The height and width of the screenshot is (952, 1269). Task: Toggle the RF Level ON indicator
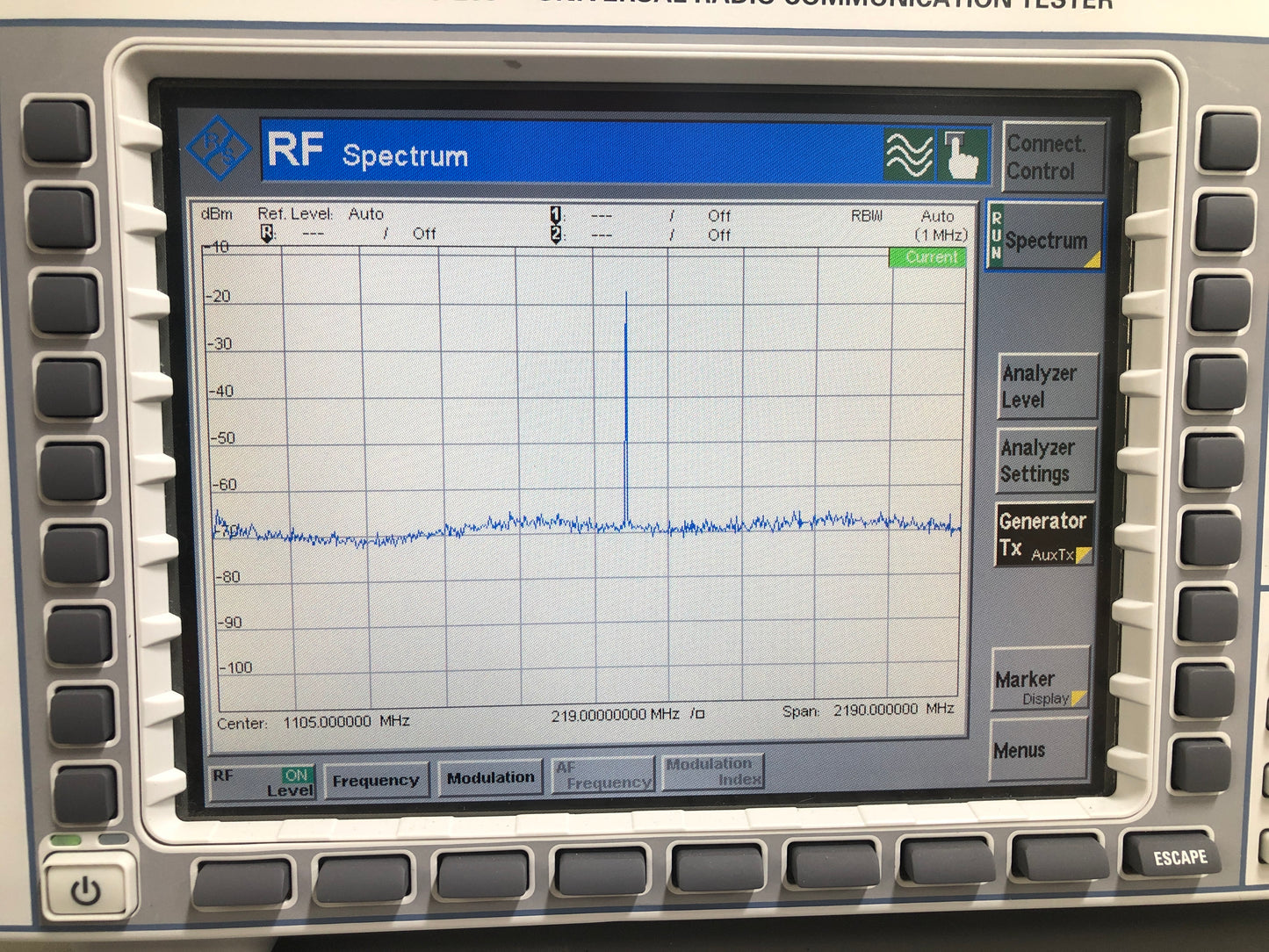[x=297, y=775]
